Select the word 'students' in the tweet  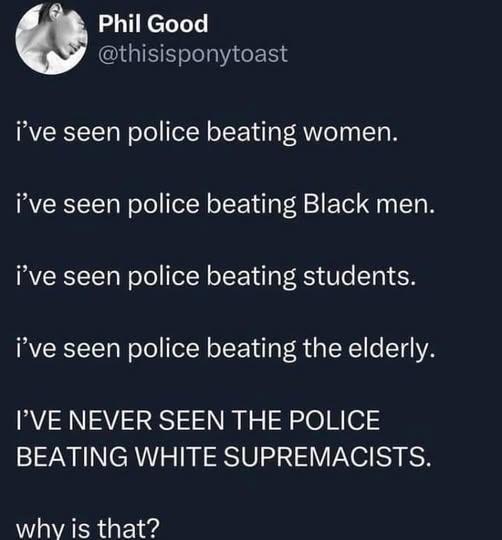tap(357, 276)
